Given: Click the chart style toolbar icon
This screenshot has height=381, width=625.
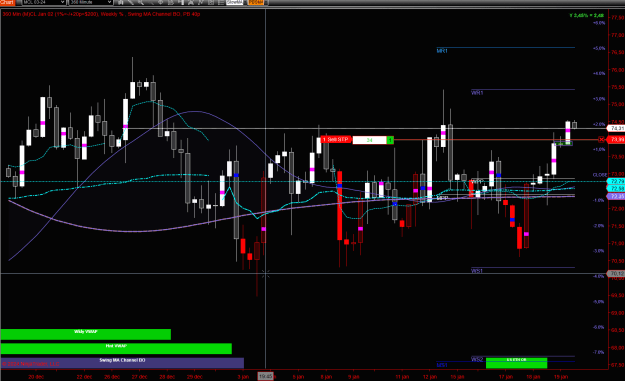Looking at the screenshot, I should point(120,2).
